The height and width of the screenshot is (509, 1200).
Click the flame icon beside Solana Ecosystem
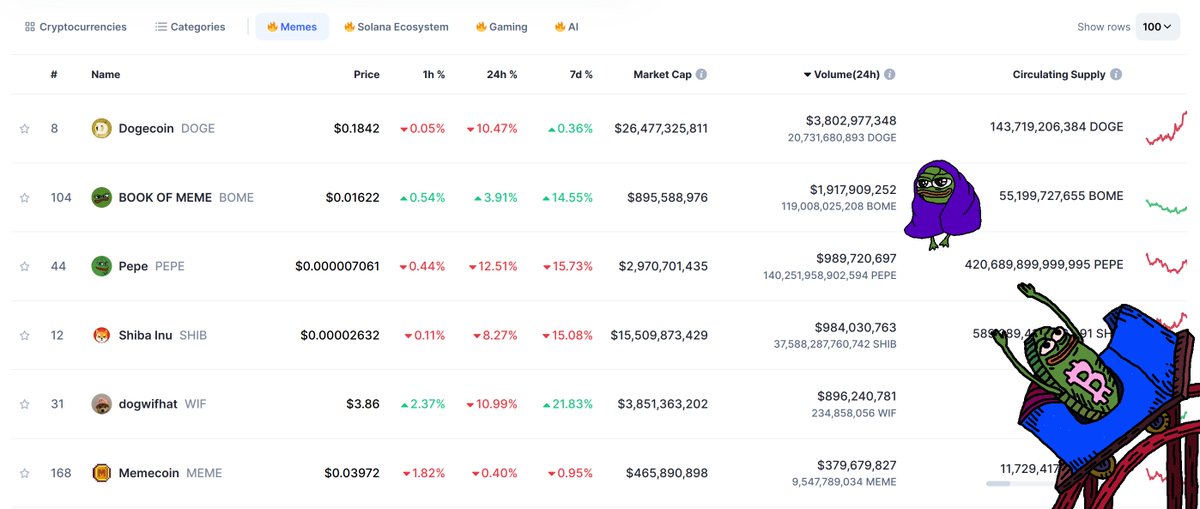click(349, 27)
